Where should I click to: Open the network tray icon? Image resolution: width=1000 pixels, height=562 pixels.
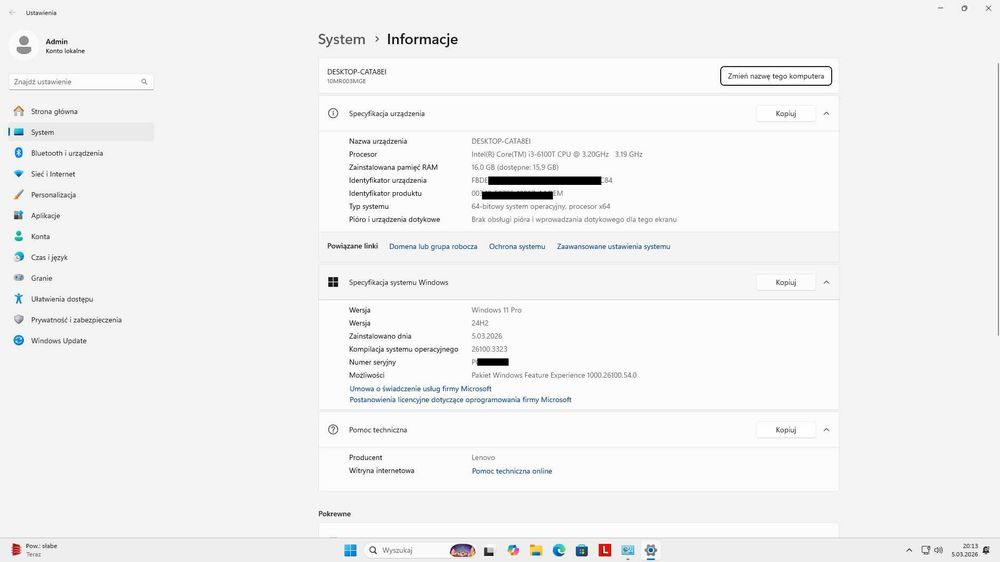point(925,551)
